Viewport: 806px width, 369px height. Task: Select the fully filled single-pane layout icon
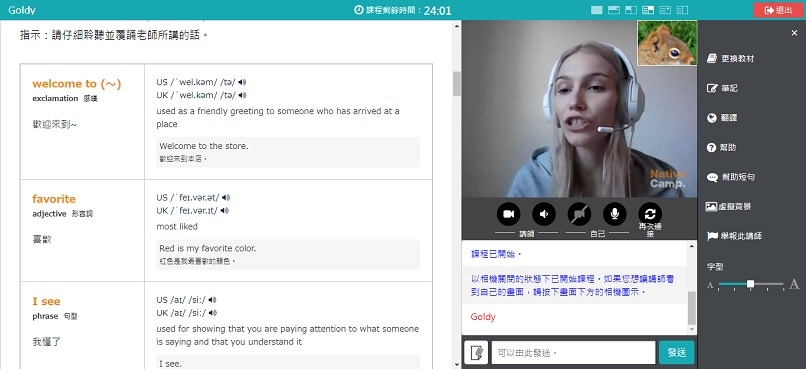(597, 10)
